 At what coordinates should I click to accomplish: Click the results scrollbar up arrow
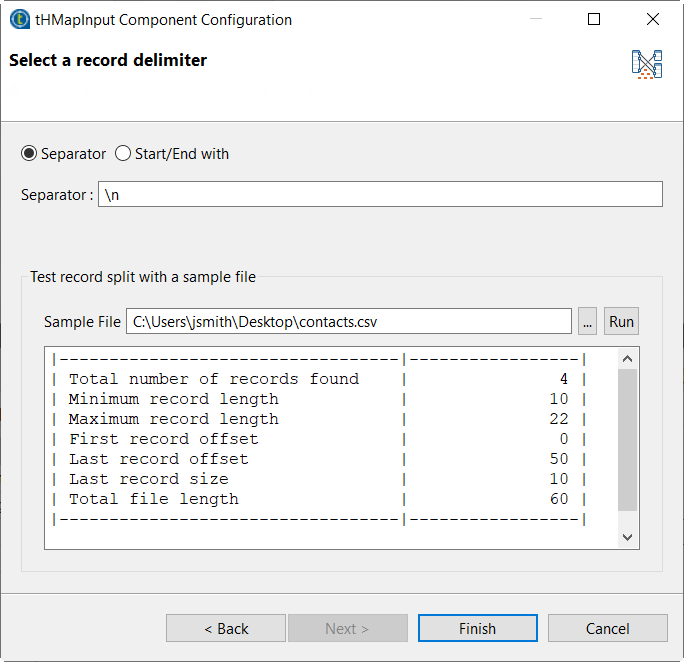click(x=627, y=359)
